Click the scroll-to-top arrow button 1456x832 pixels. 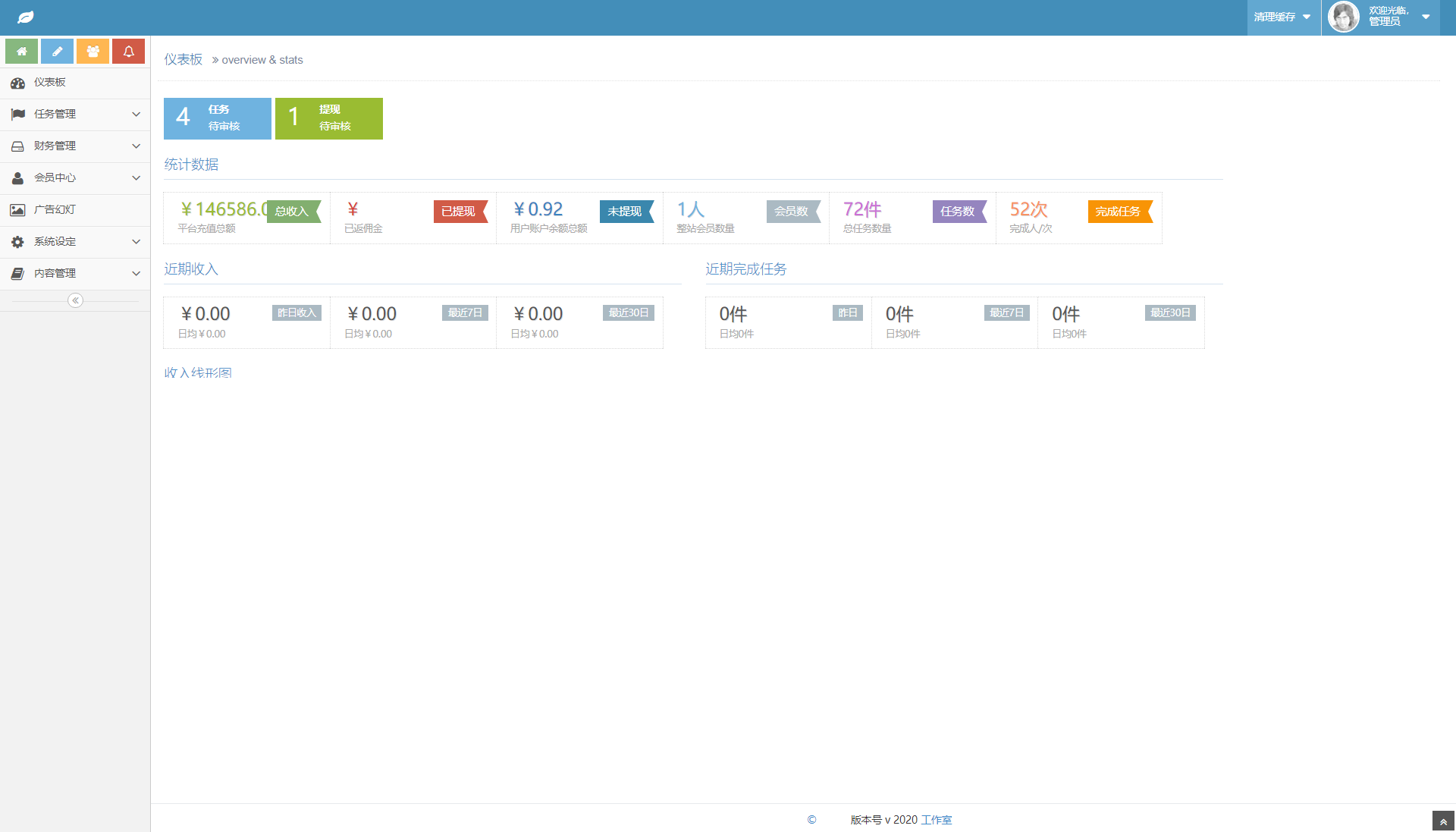1443,821
